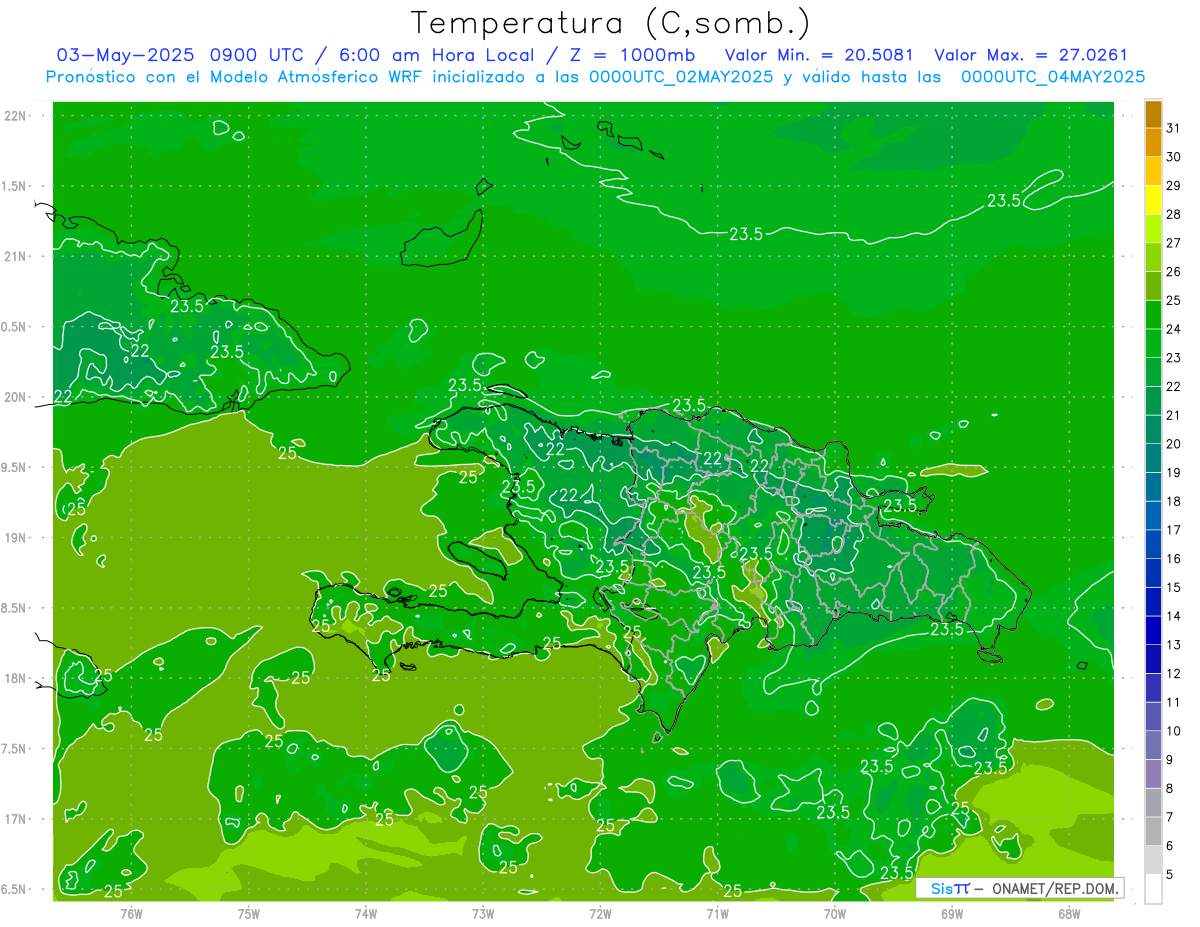1200x927 pixels.
Task: Click the 21N latitude axis label
Action: point(16,257)
